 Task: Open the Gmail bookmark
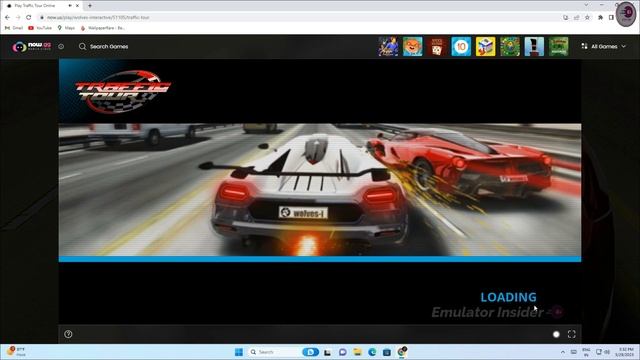click(13, 28)
